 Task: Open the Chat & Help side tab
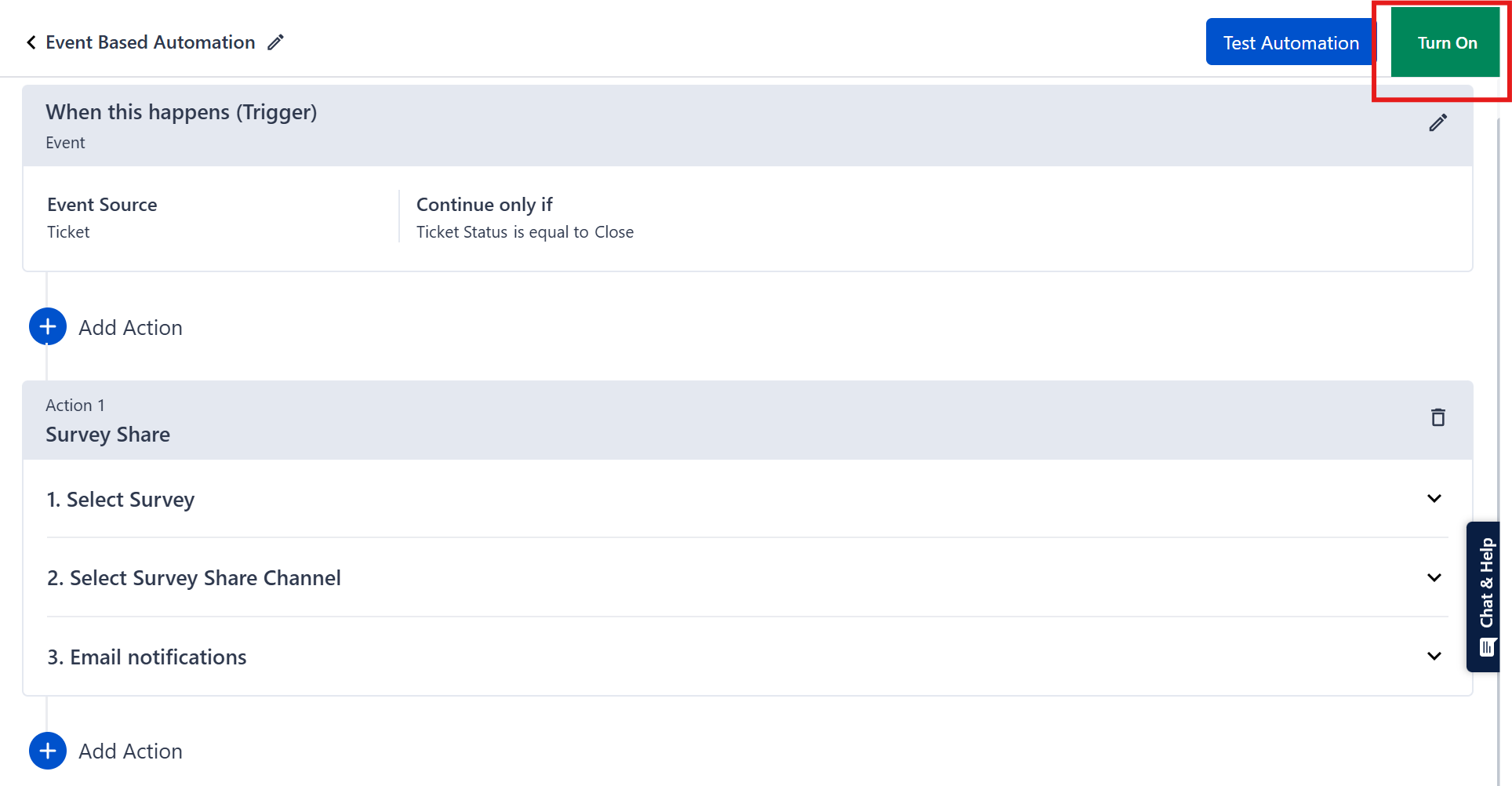[x=1486, y=583]
